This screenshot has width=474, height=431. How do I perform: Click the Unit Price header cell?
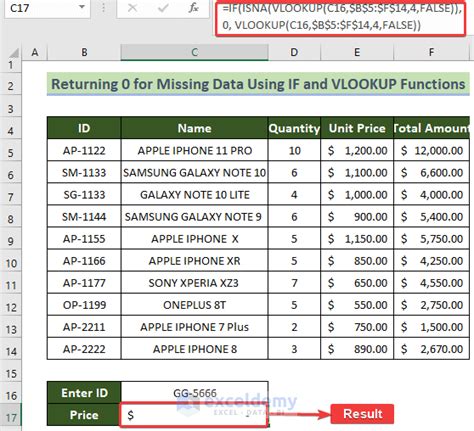tap(357, 128)
